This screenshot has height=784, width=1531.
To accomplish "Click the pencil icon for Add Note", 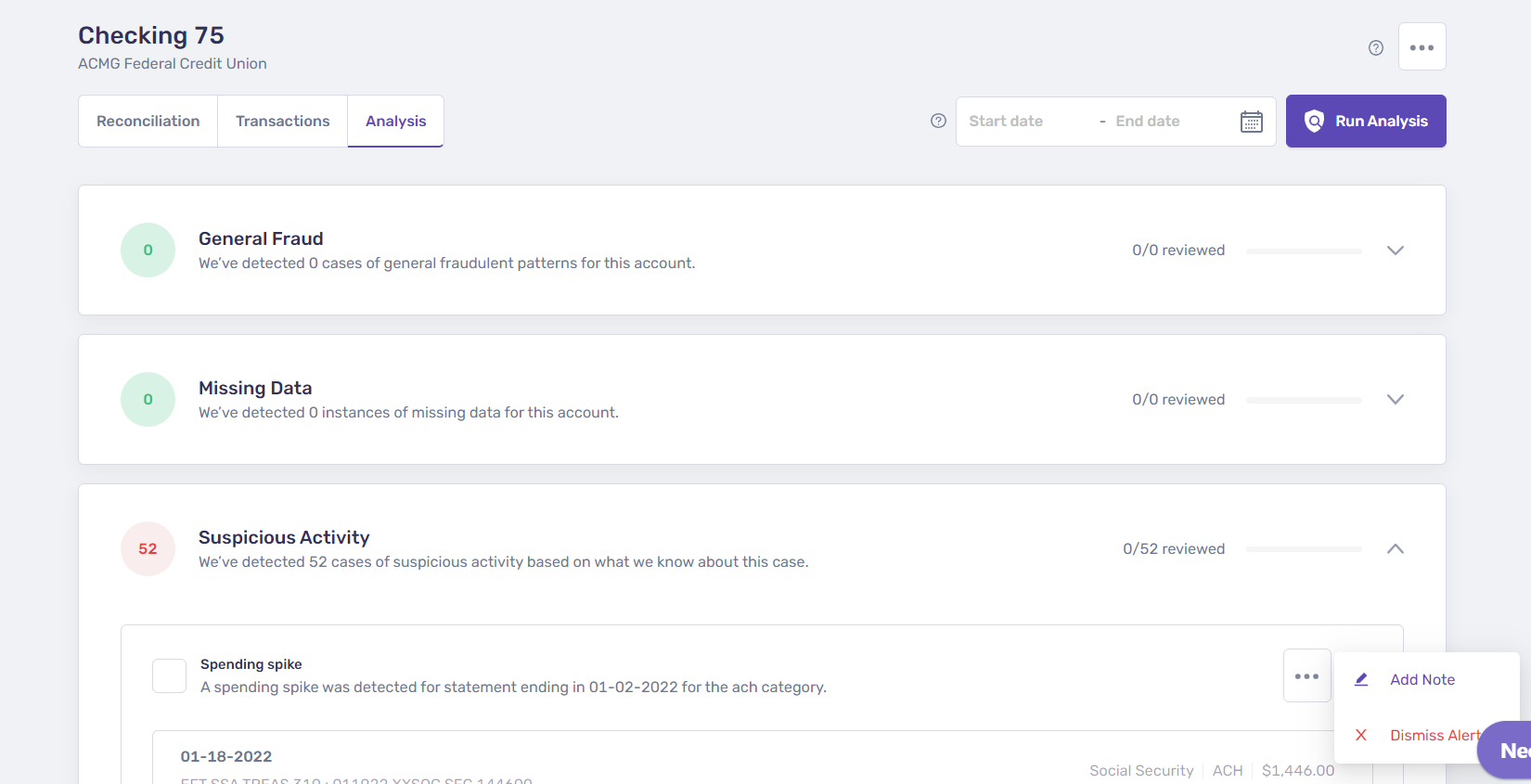I will [x=1361, y=679].
